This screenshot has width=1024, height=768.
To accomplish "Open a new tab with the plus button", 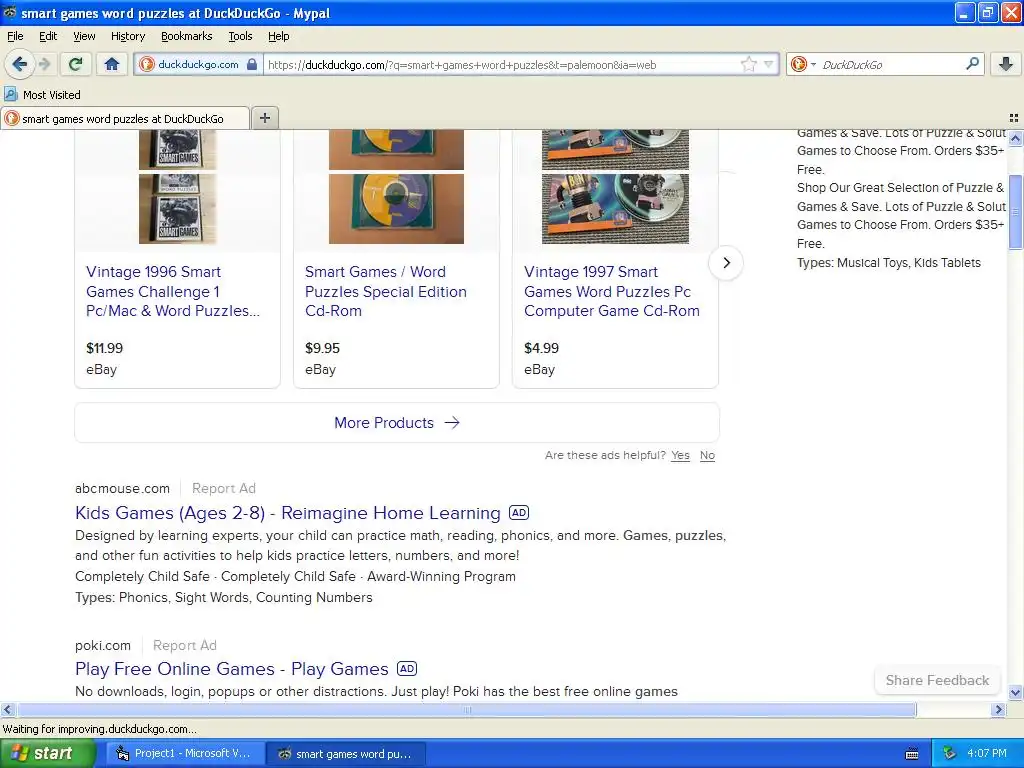I will (x=264, y=118).
